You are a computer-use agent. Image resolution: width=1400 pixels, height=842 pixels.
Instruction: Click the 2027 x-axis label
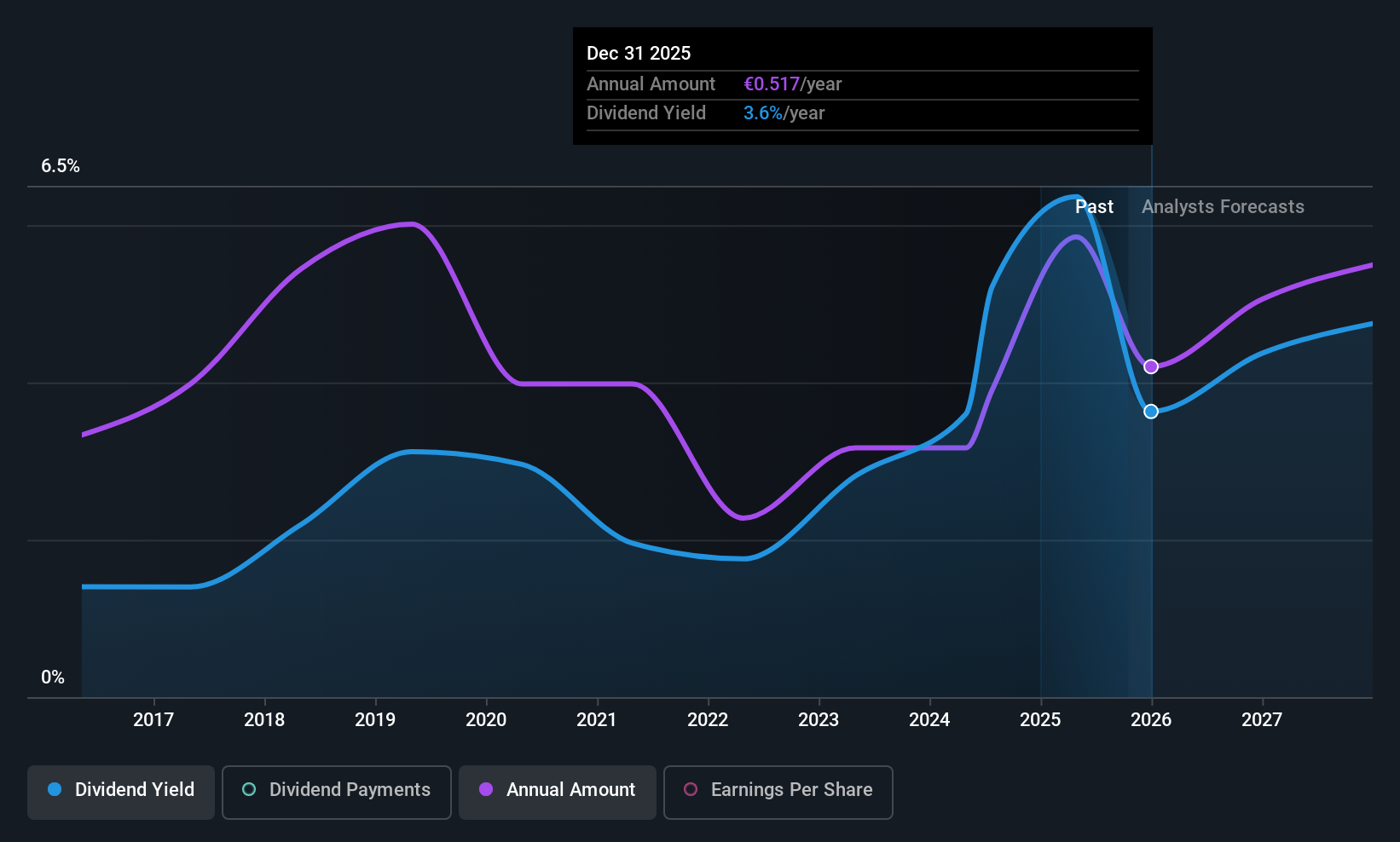(x=1262, y=720)
